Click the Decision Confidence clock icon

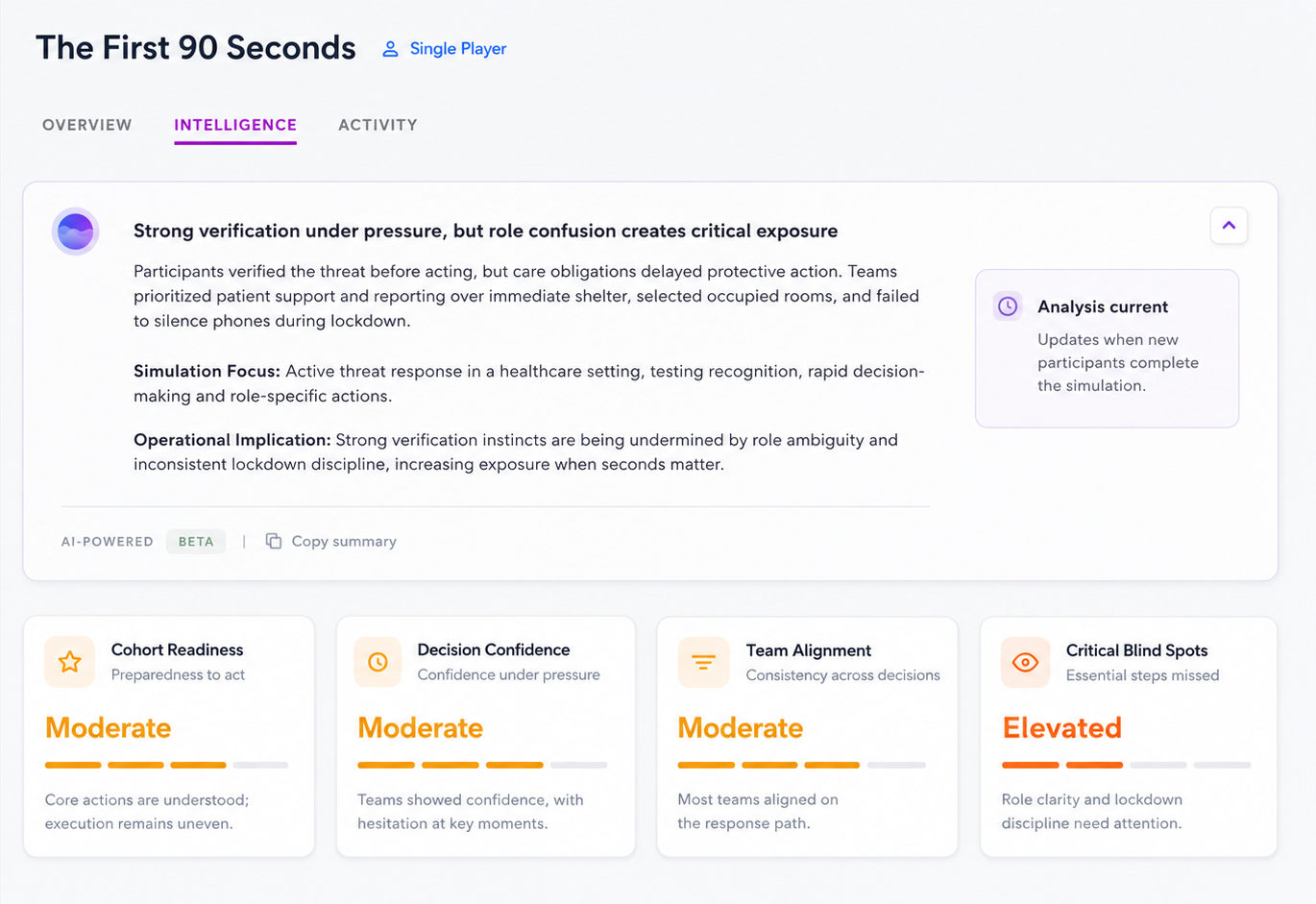pos(378,662)
